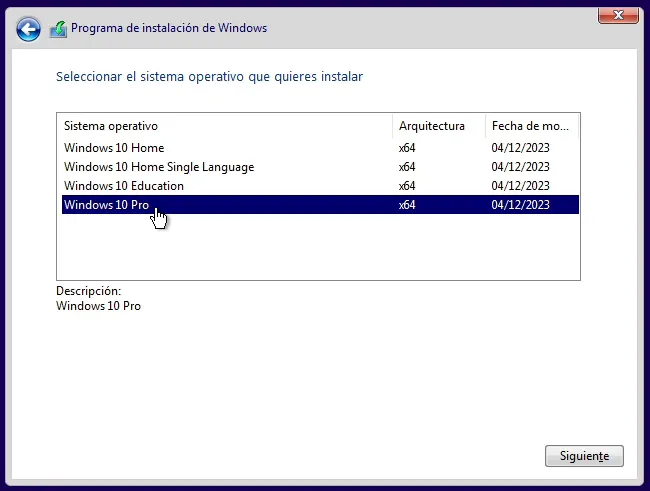Go back with the blue arrow button
This screenshot has width=650, height=491.
[28, 29]
